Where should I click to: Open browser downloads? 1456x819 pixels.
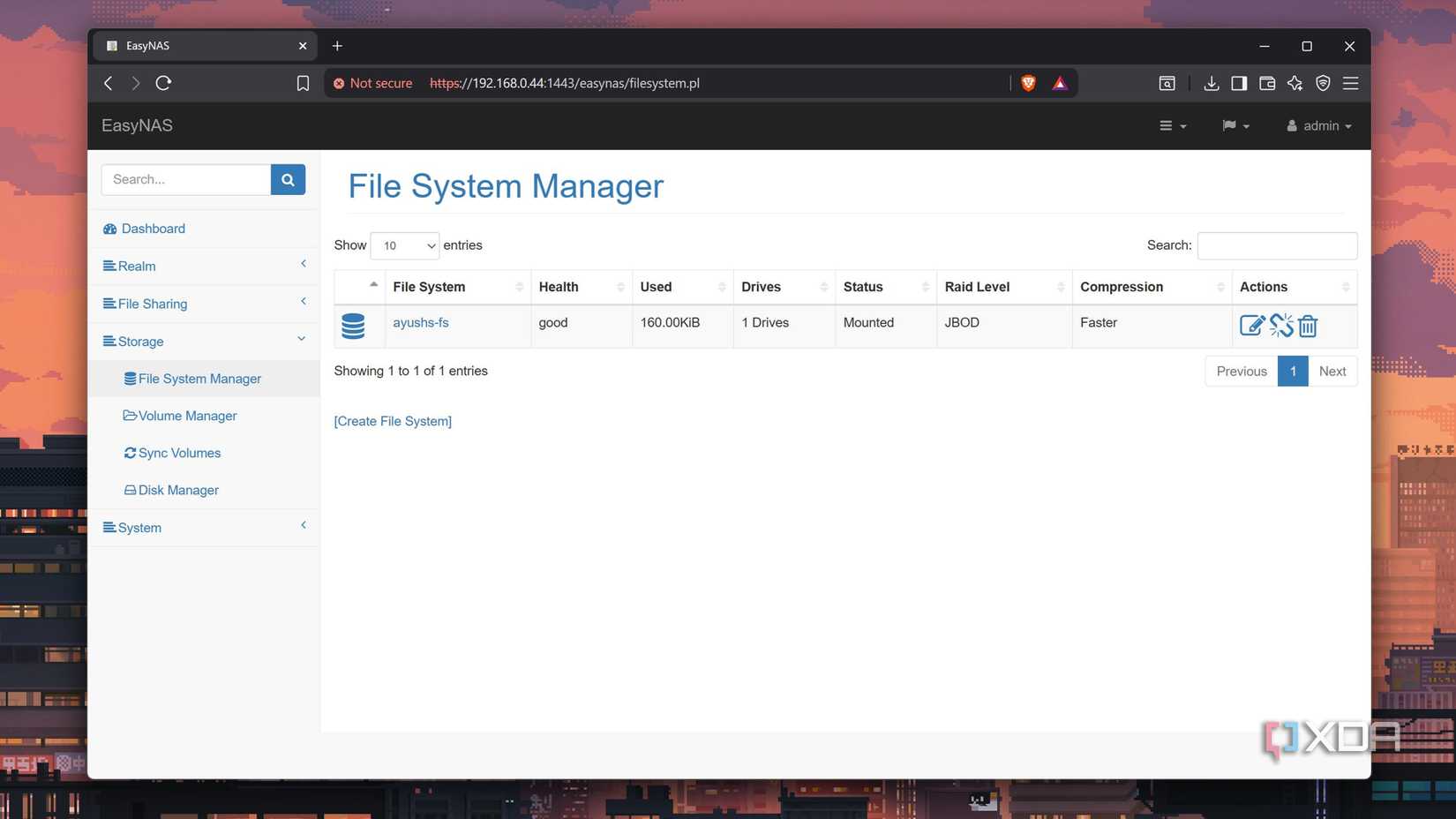pos(1211,83)
